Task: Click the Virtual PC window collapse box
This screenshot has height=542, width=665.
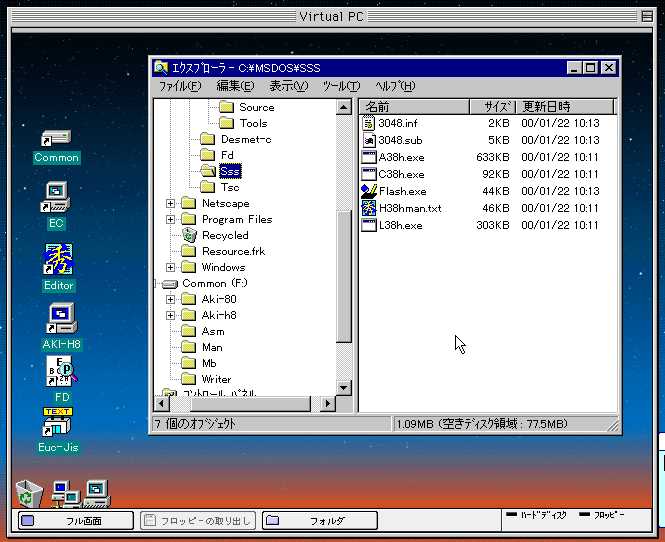Action: (647, 16)
